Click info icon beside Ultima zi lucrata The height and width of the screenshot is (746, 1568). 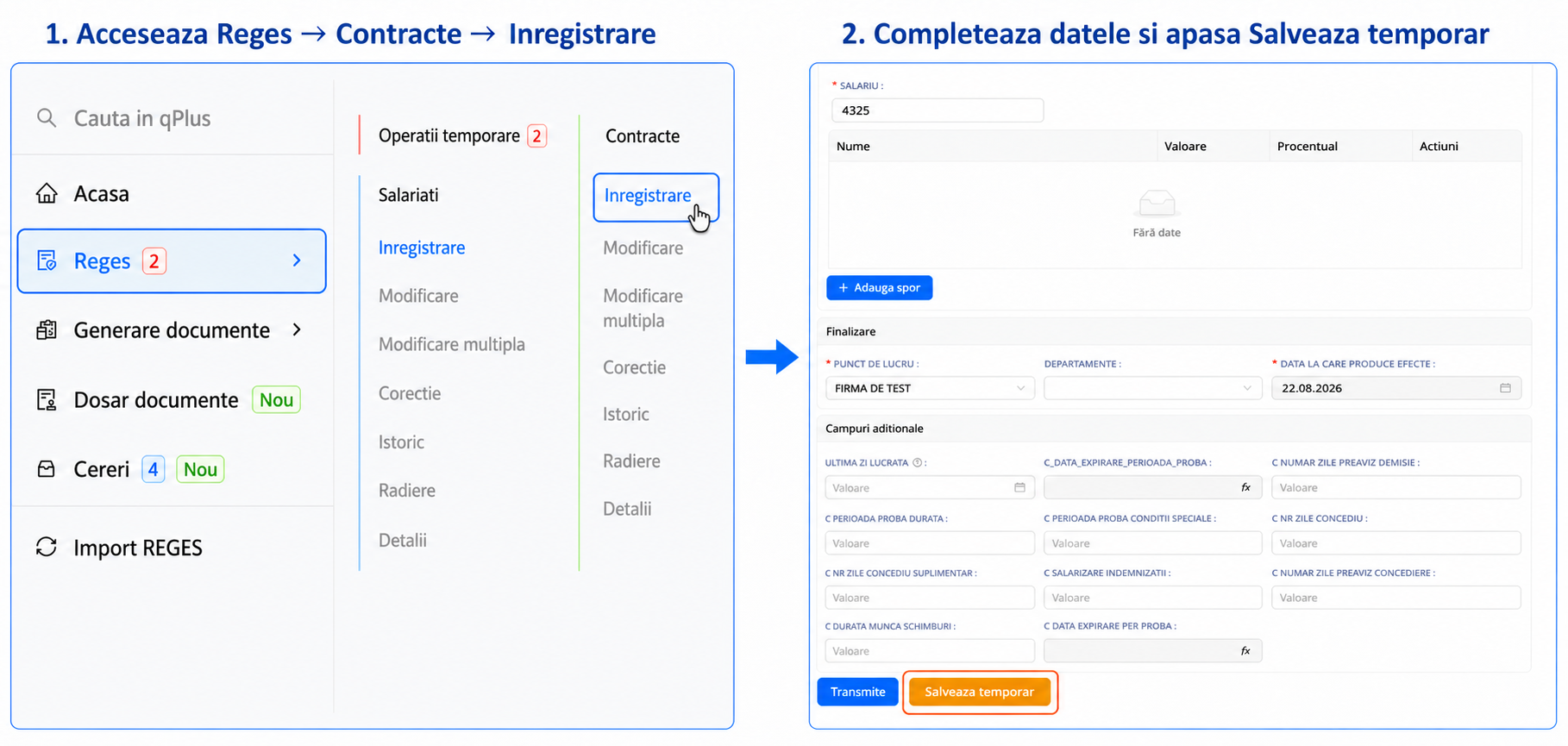pos(918,462)
